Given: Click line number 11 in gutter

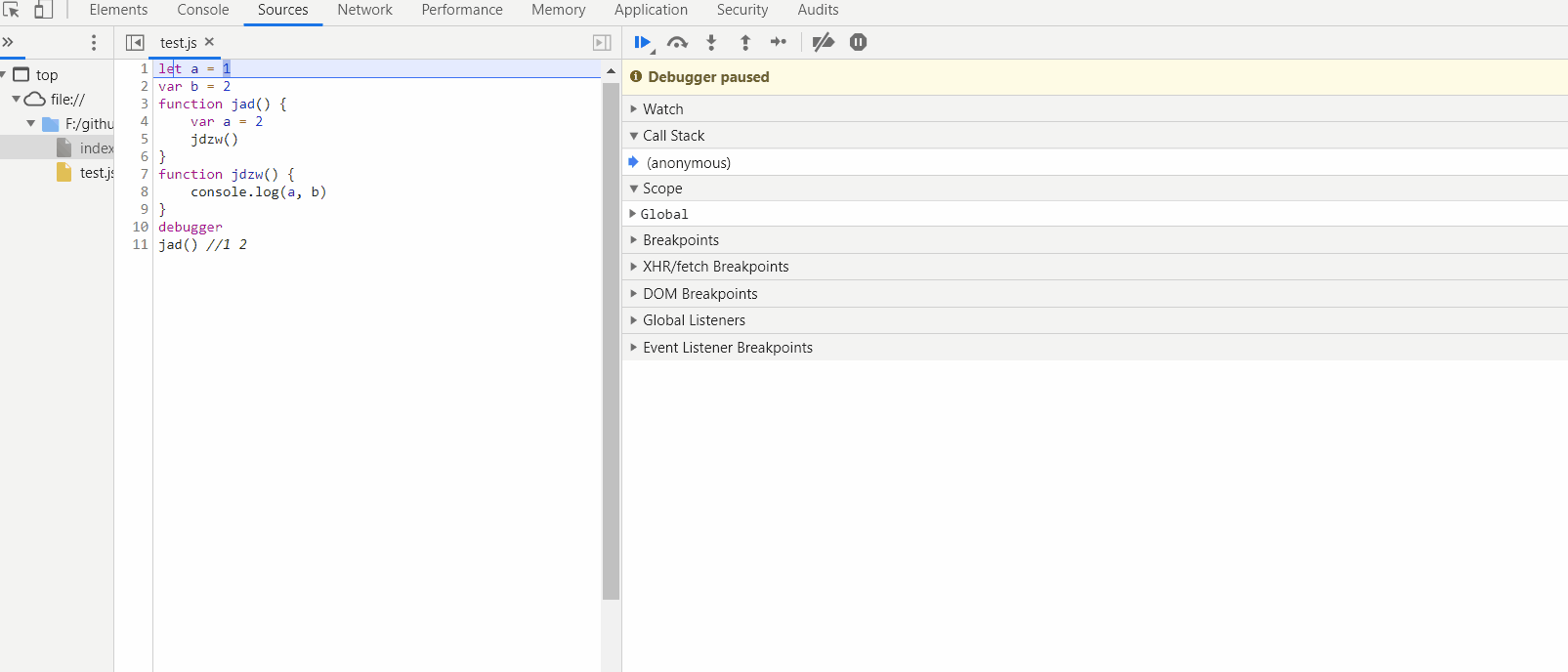Looking at the screenshot, I should 141,244.
